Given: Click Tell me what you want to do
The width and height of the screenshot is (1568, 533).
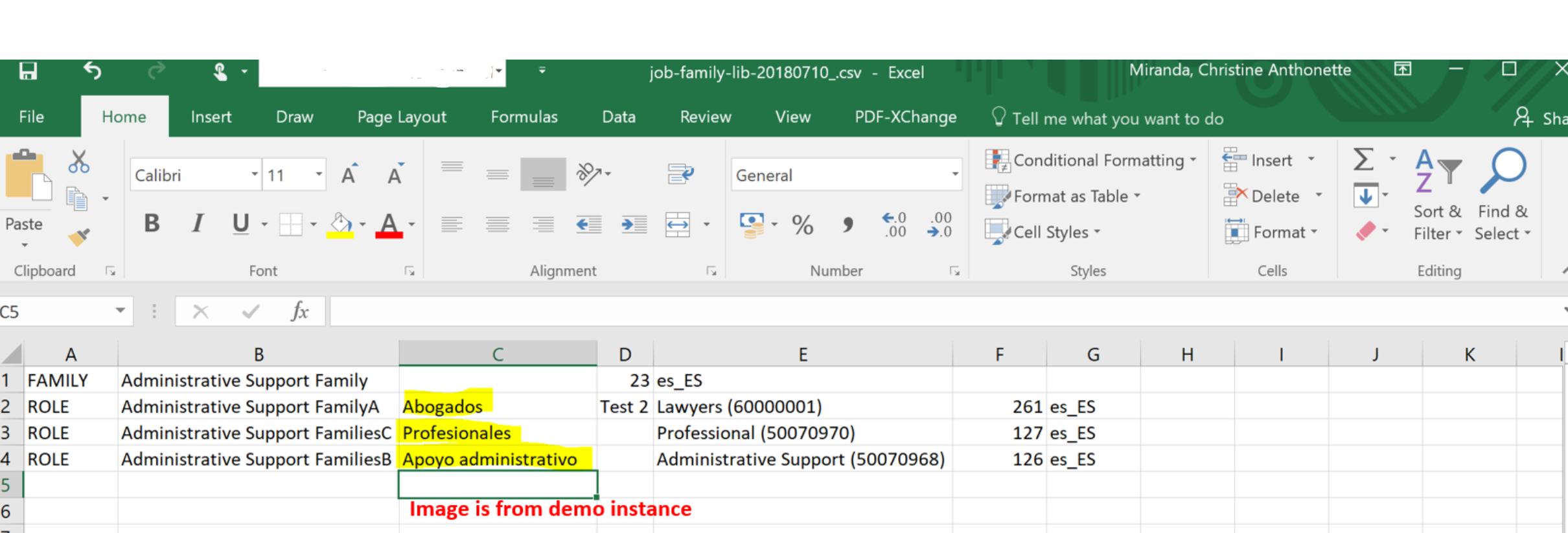Looking at the screenshot, I should pyautogui.click(x=1108, y=119).
